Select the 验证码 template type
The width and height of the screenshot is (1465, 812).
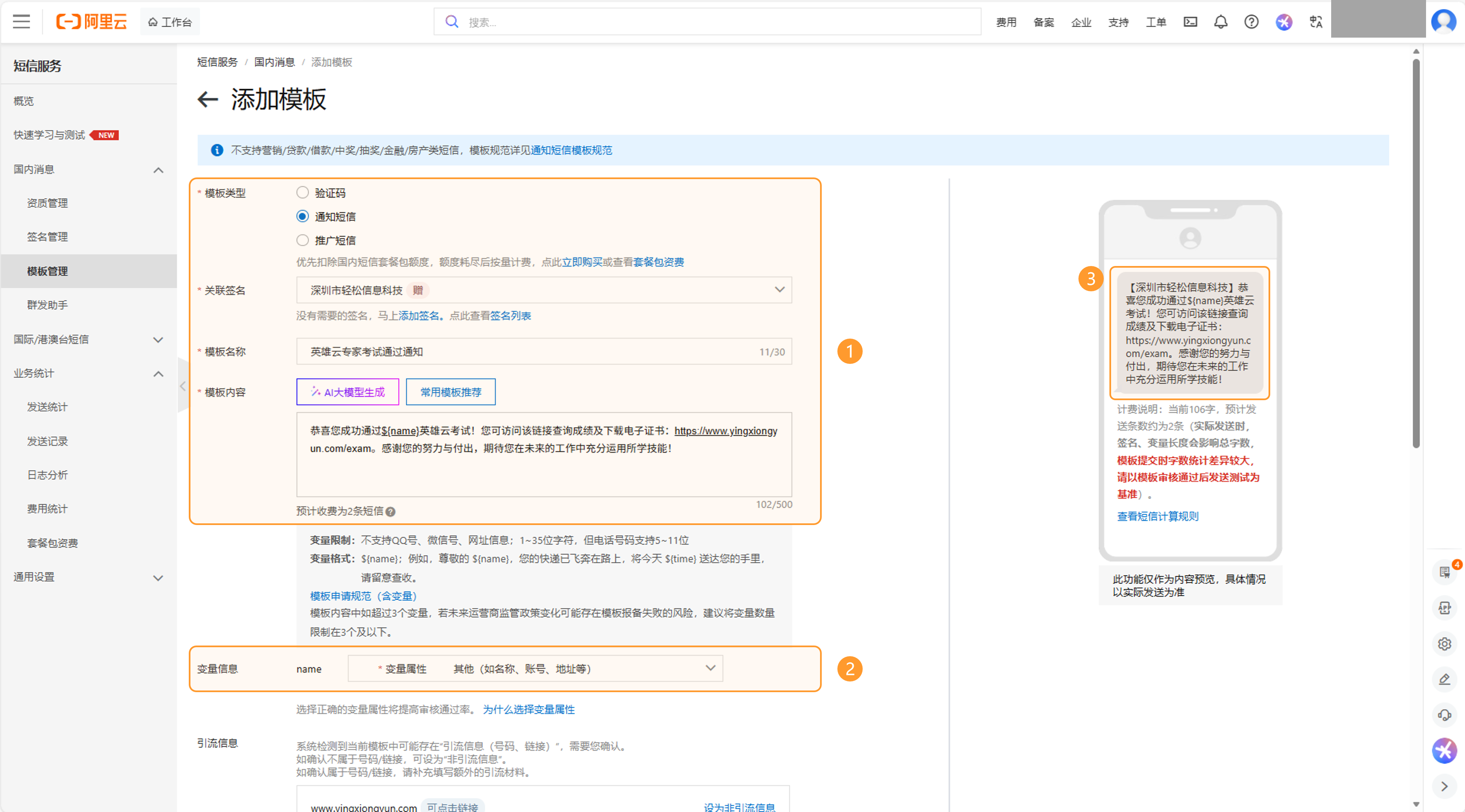pos(303,192)
